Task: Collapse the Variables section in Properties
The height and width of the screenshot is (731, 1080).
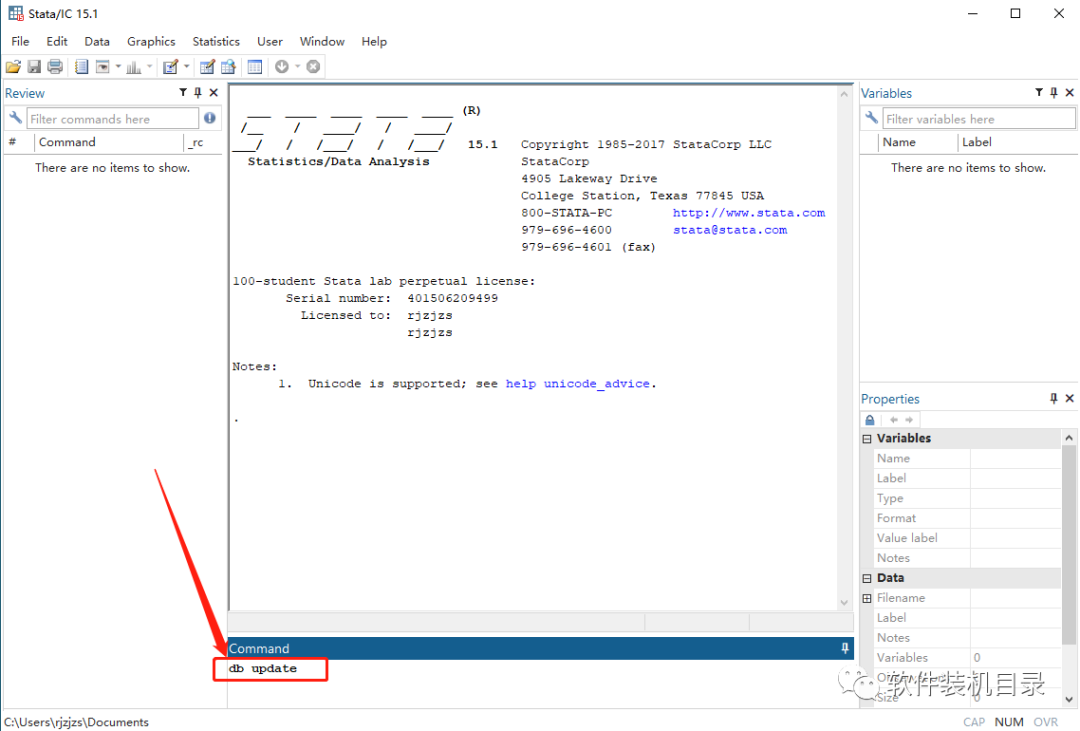Action: click(867, 439)
